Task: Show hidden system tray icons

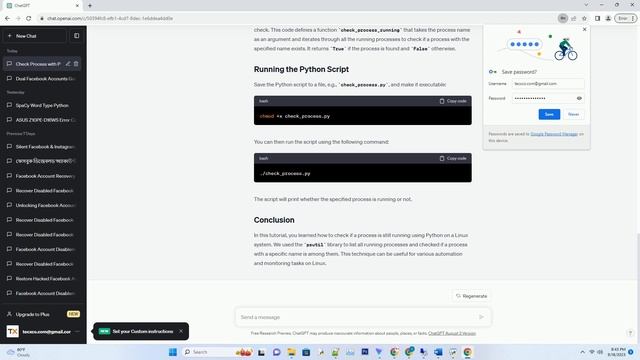Action: pos(582,352)
